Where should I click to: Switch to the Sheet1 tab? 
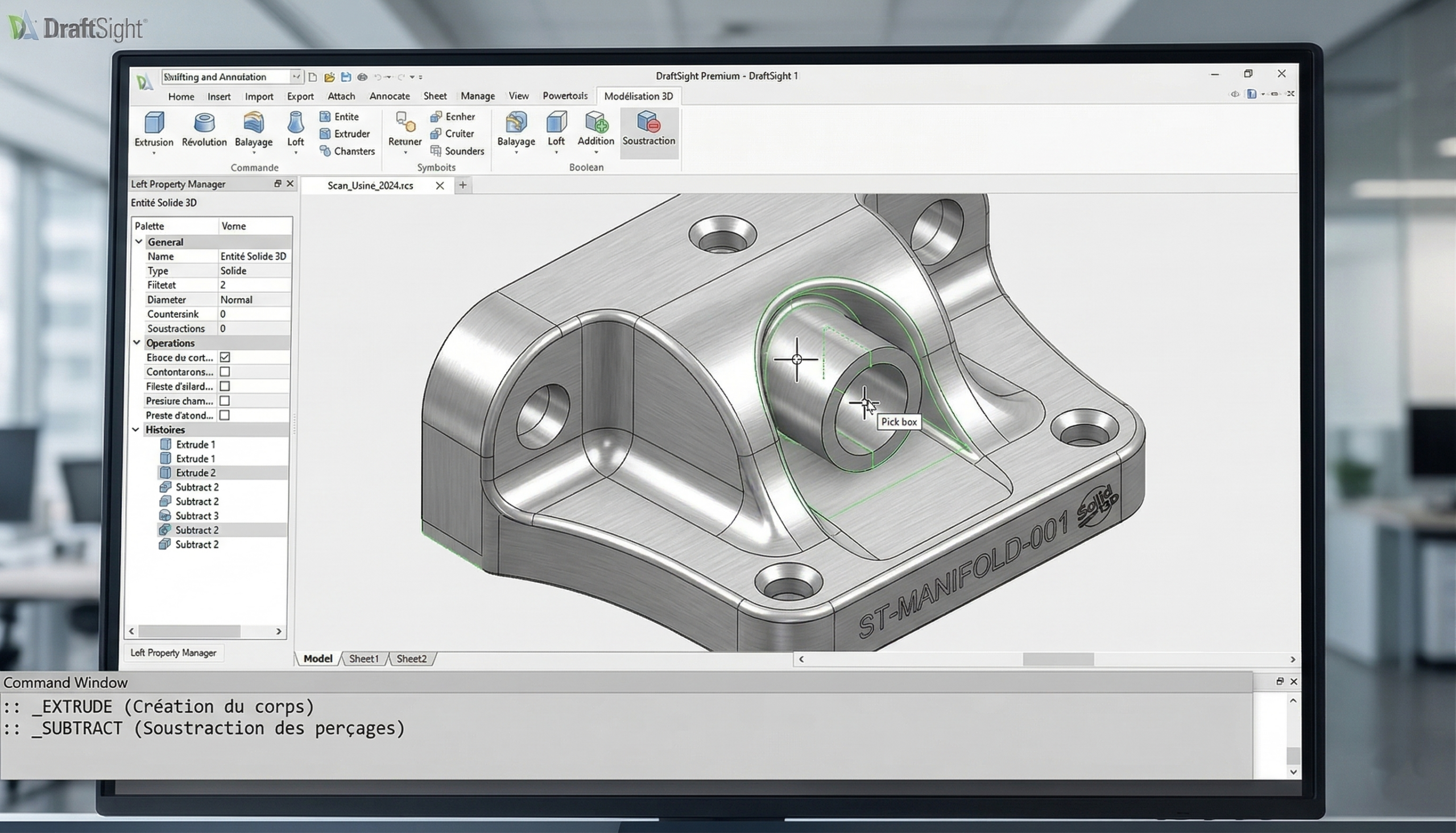pos(364,658)
